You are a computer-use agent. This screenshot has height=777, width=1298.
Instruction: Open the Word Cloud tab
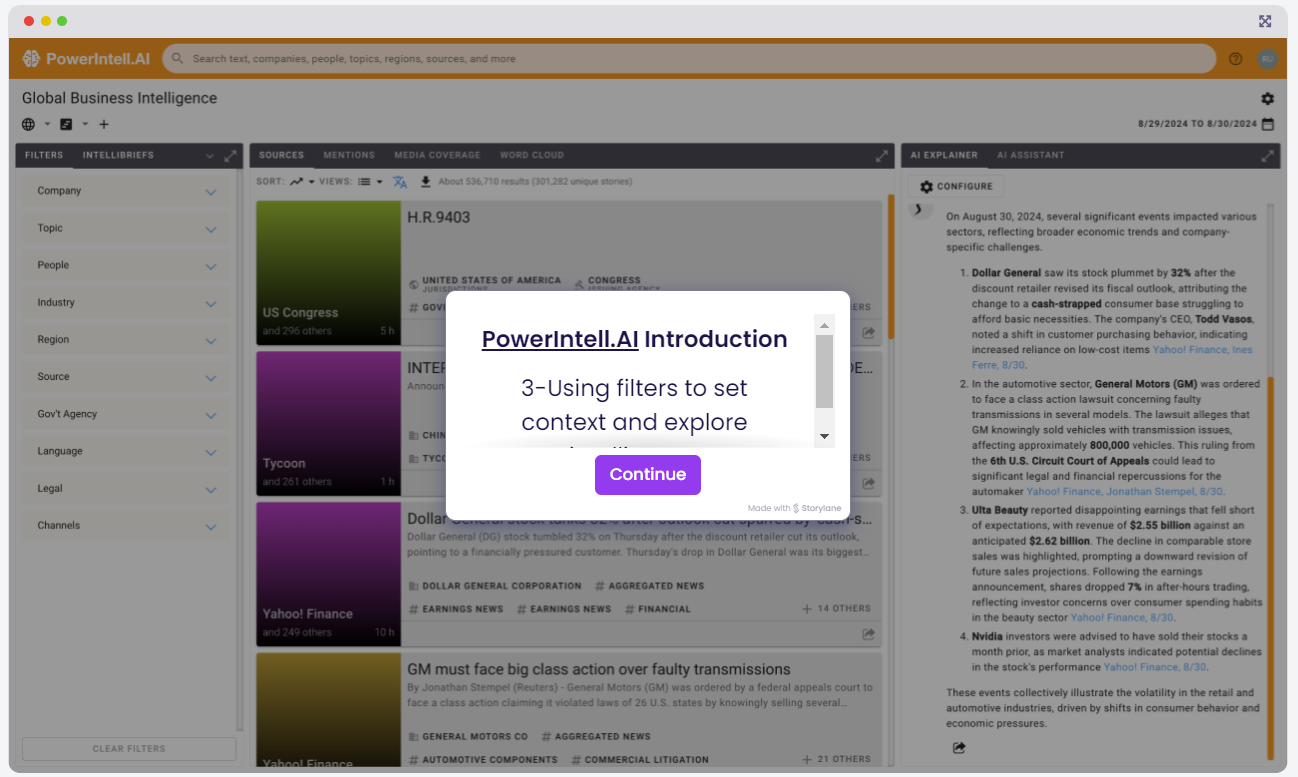coord(532,155)
